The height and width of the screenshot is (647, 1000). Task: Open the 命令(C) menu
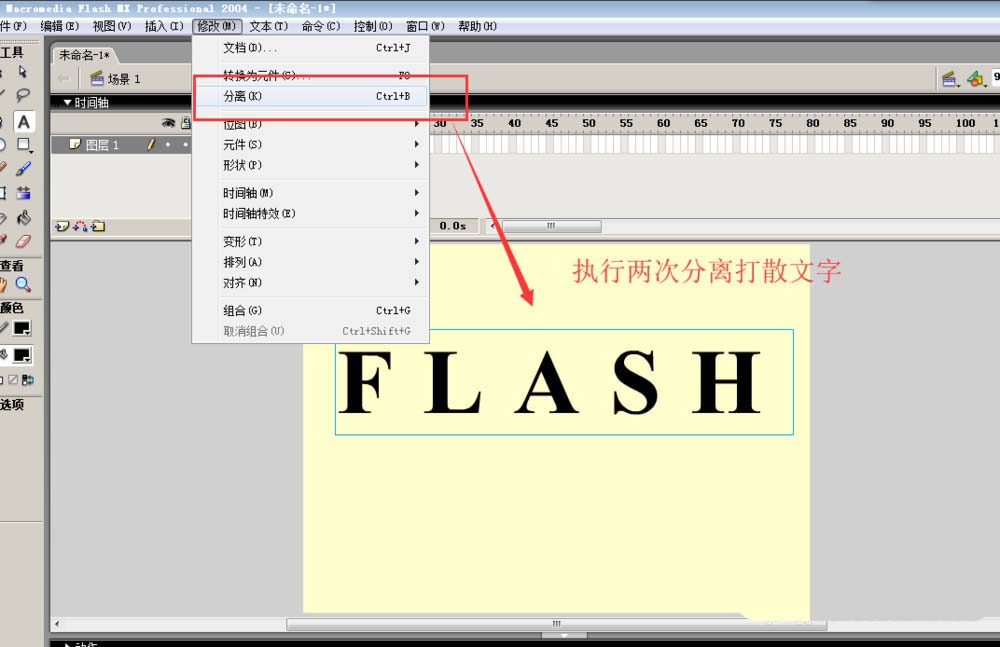(x=321, y=26)
